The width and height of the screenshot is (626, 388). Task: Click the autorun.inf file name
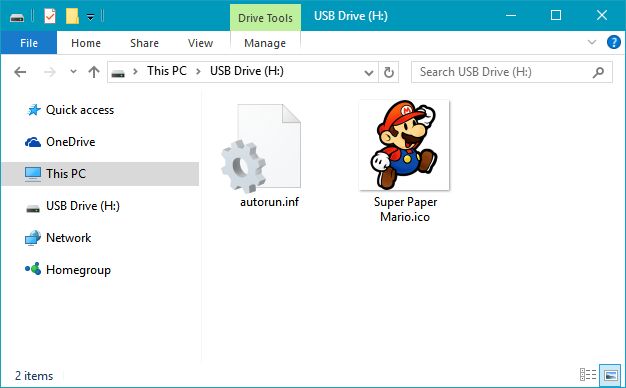(x=269, y=202)
